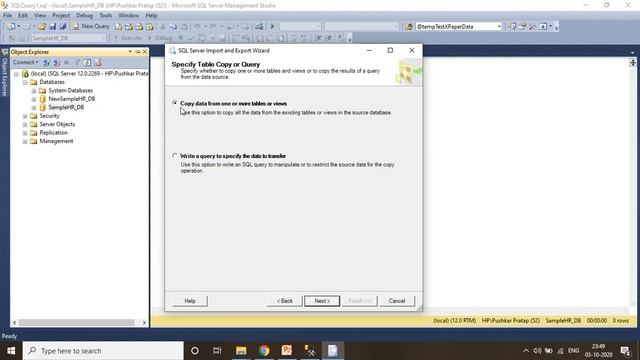Click the Object Explorer horizontal scrollbar
Screen dimensions: 640x360
(x=76, y=322)
